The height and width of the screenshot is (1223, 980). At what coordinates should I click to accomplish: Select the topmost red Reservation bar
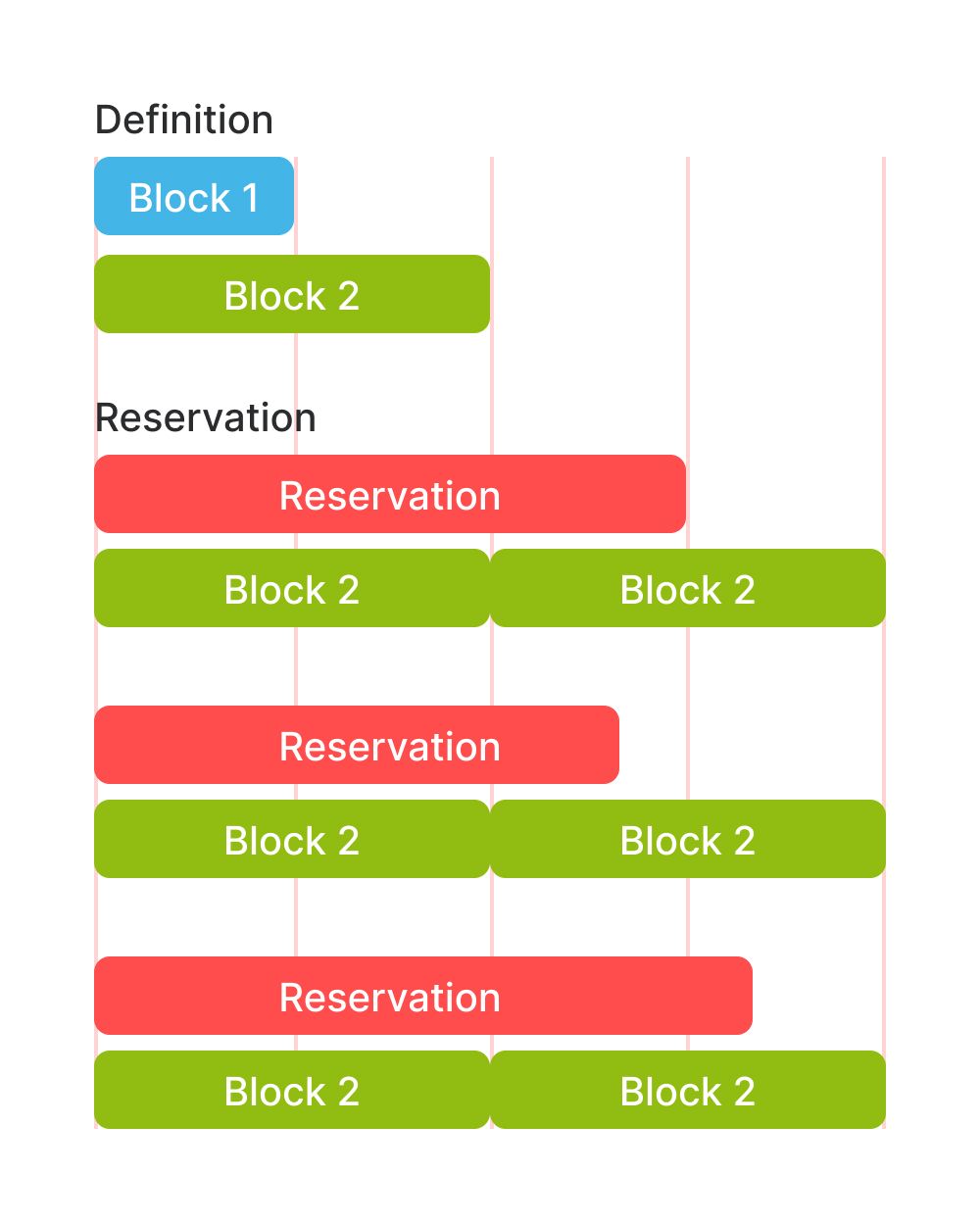click(390, 494)
